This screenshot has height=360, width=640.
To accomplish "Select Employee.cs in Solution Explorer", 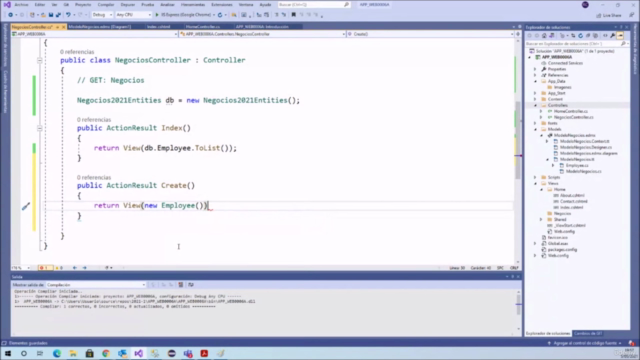I will [x=577, y=165].
